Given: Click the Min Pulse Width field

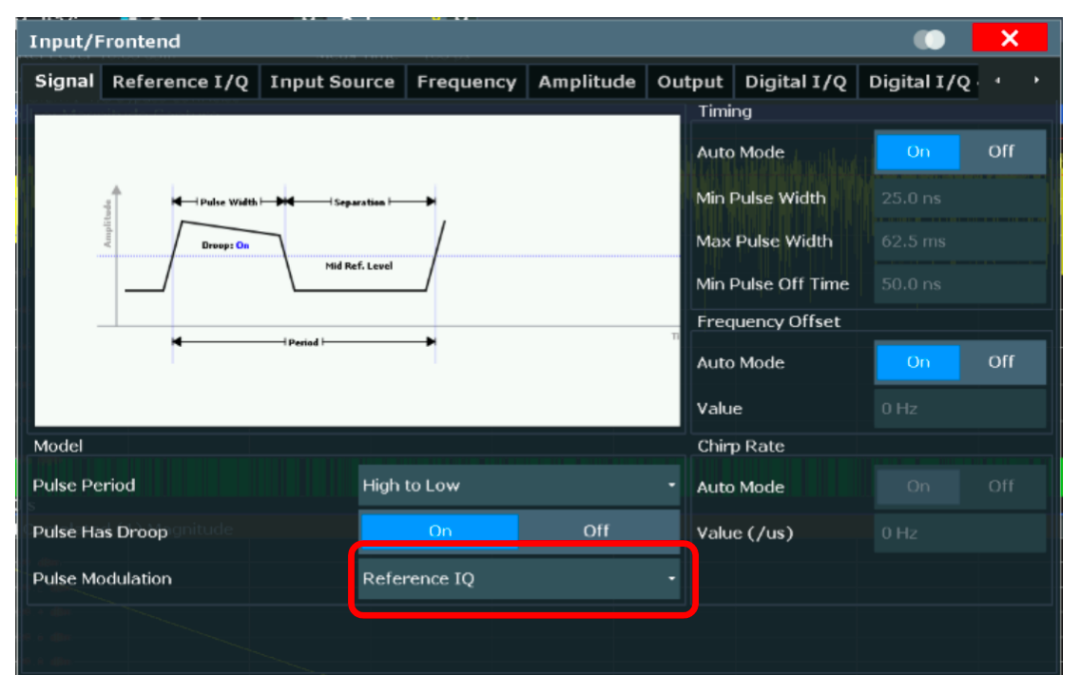Looking at the screenshot, I should point(960,198).
